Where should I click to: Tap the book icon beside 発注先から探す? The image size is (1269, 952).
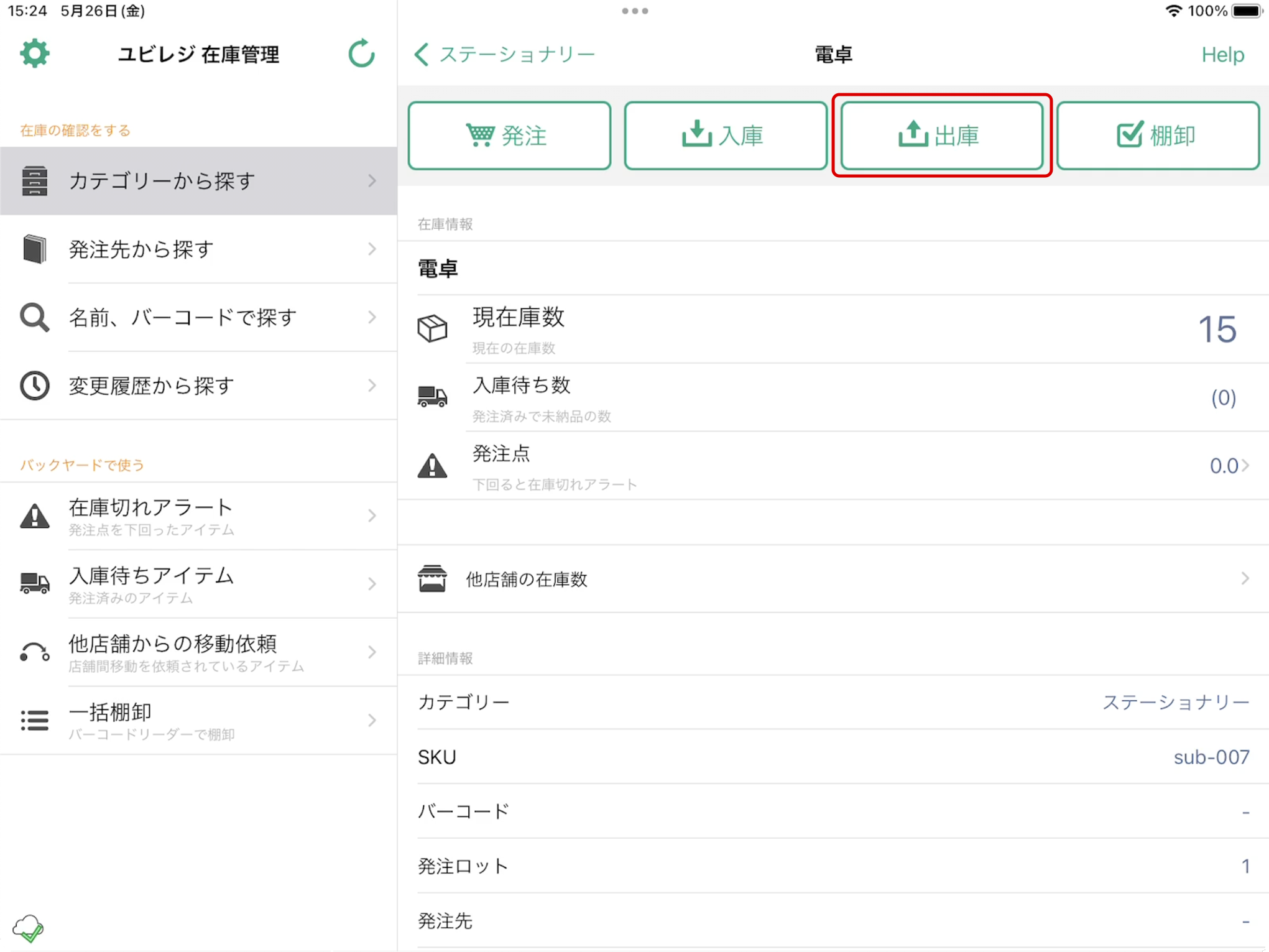click(35, 249)
